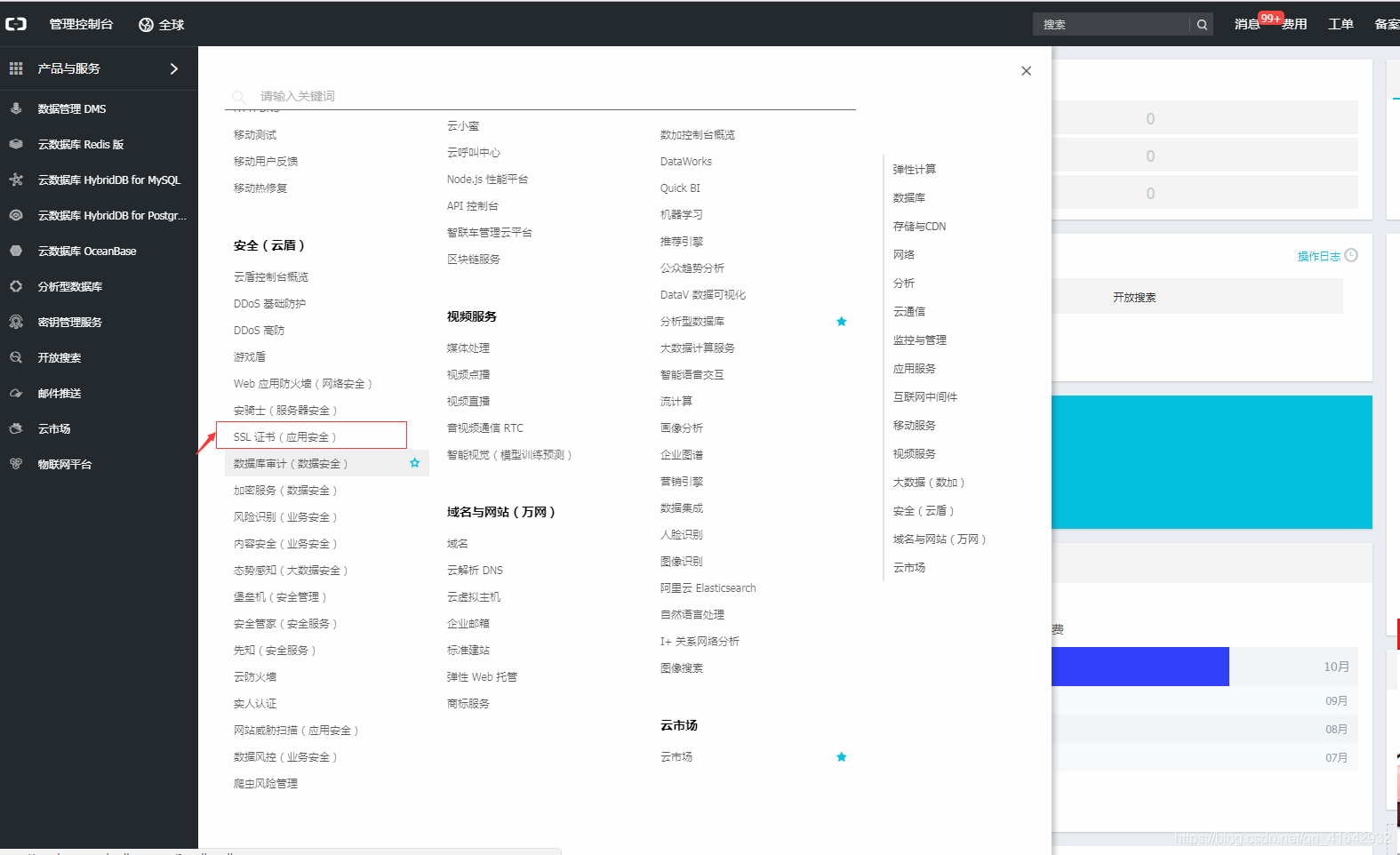Open the global region globe icon
1400x855 pixels.
[x=146, y=25]
